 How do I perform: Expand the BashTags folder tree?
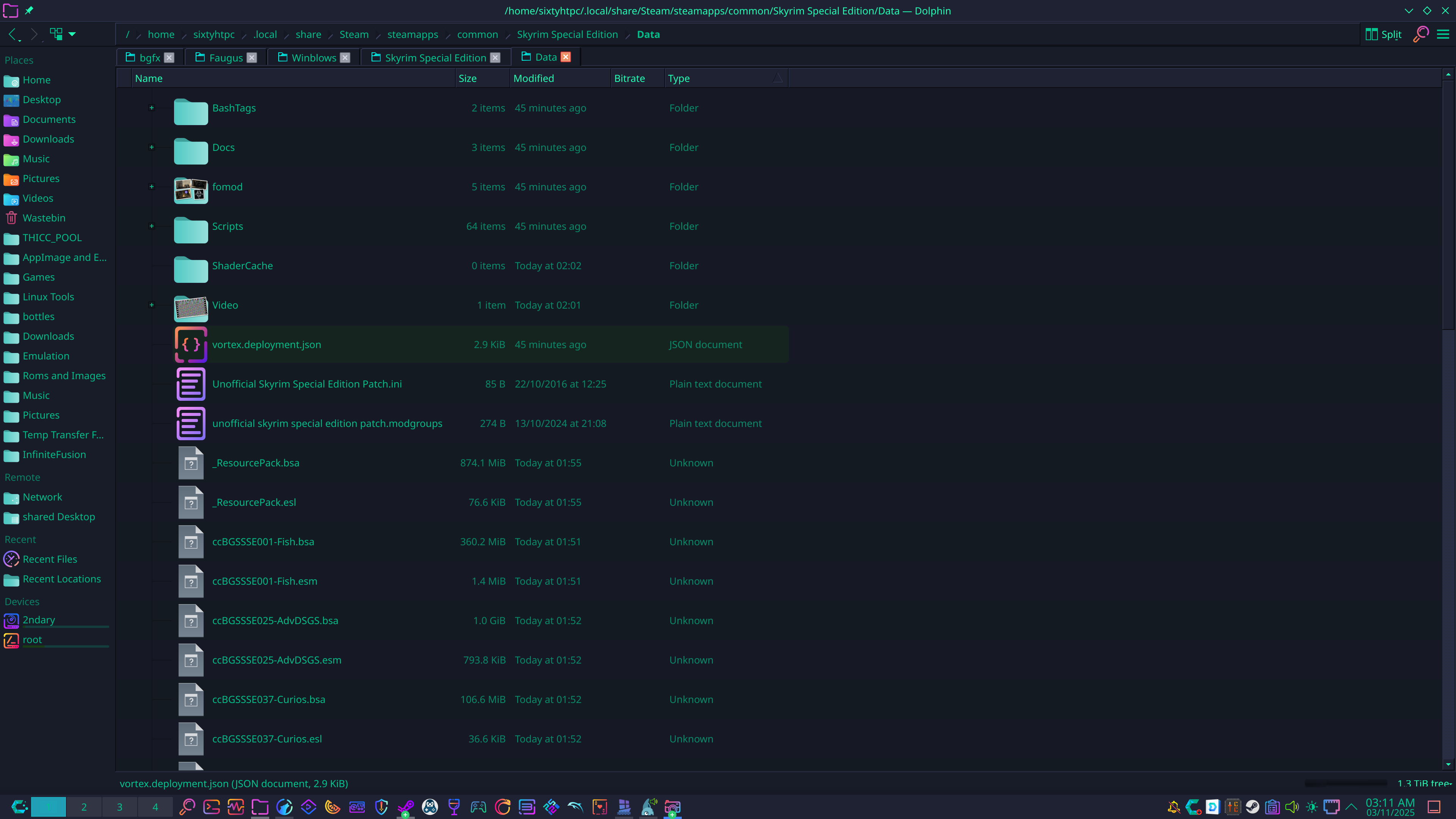152,108
